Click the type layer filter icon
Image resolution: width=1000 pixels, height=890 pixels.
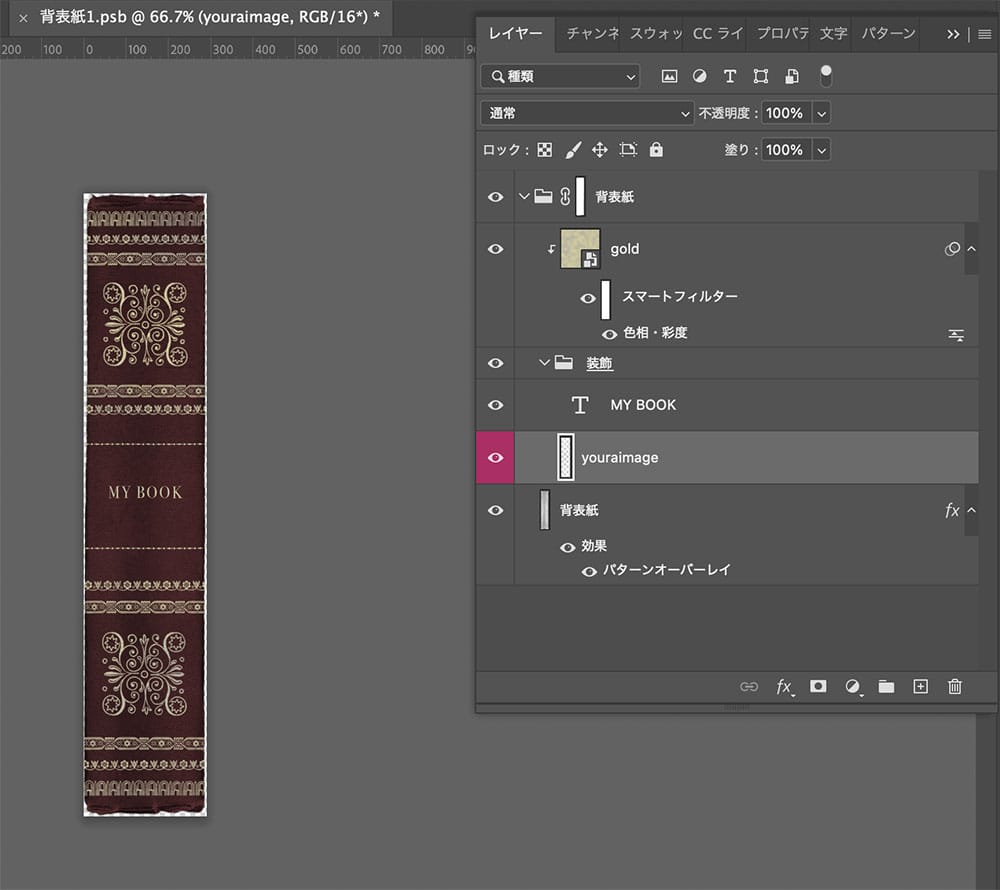tap(730, 76)
